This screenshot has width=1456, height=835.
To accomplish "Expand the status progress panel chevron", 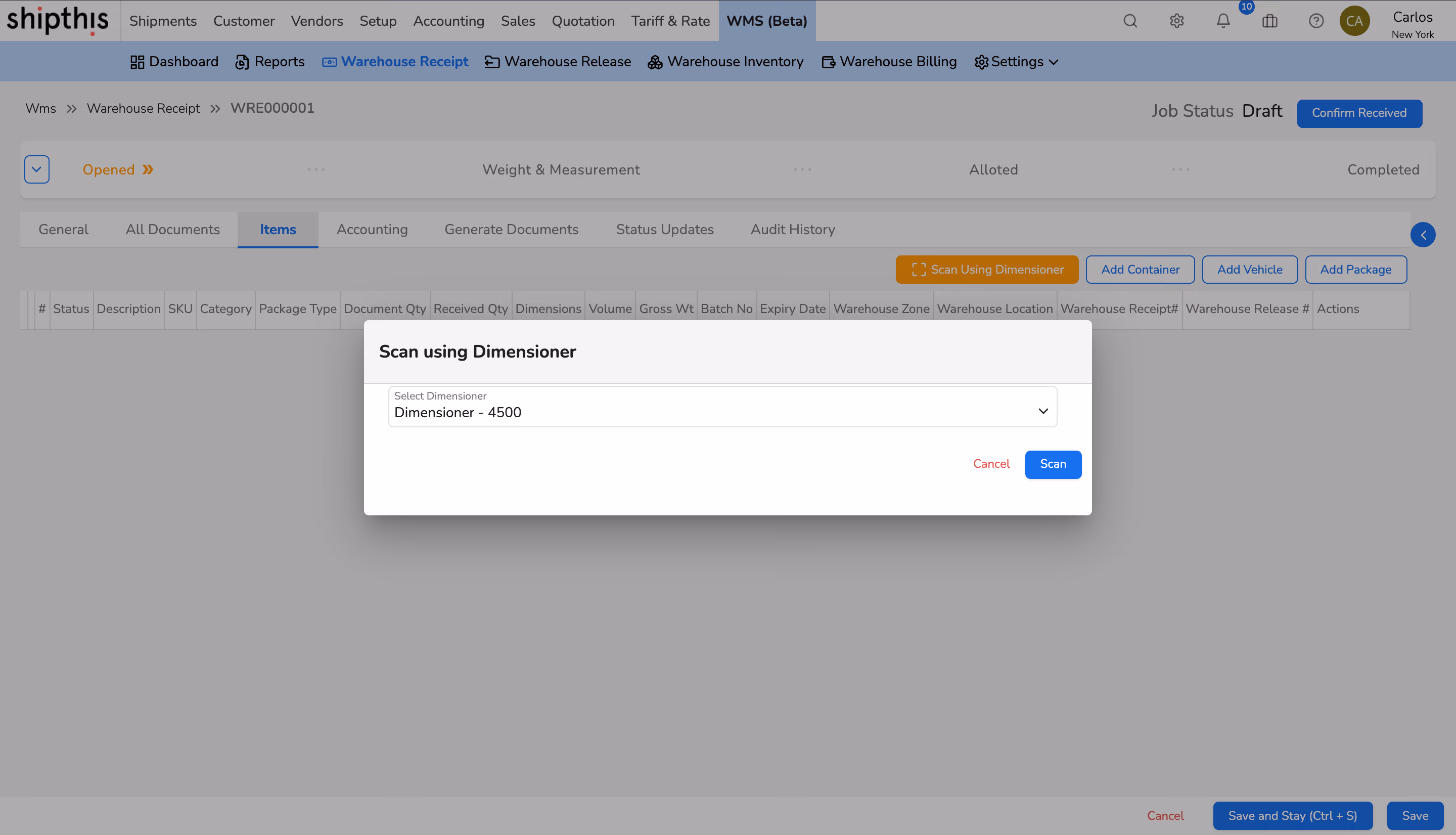I will pyautogui.click(x=37, y=170).
